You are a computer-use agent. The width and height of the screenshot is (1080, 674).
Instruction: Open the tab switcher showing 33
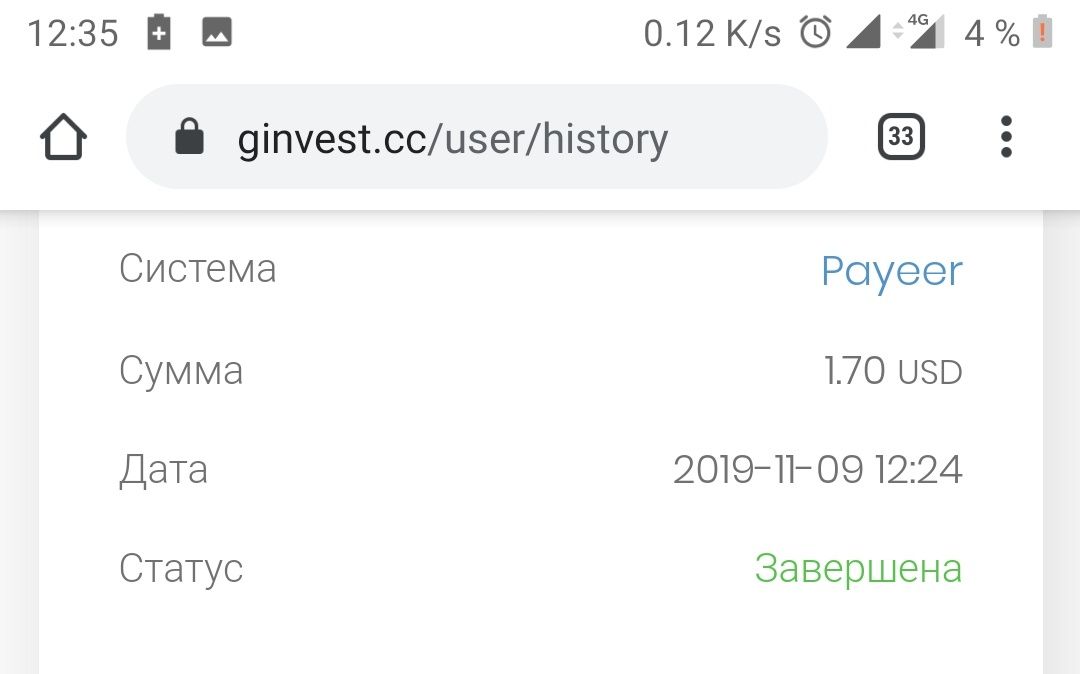pyautogui.click(x=901, y=136)
